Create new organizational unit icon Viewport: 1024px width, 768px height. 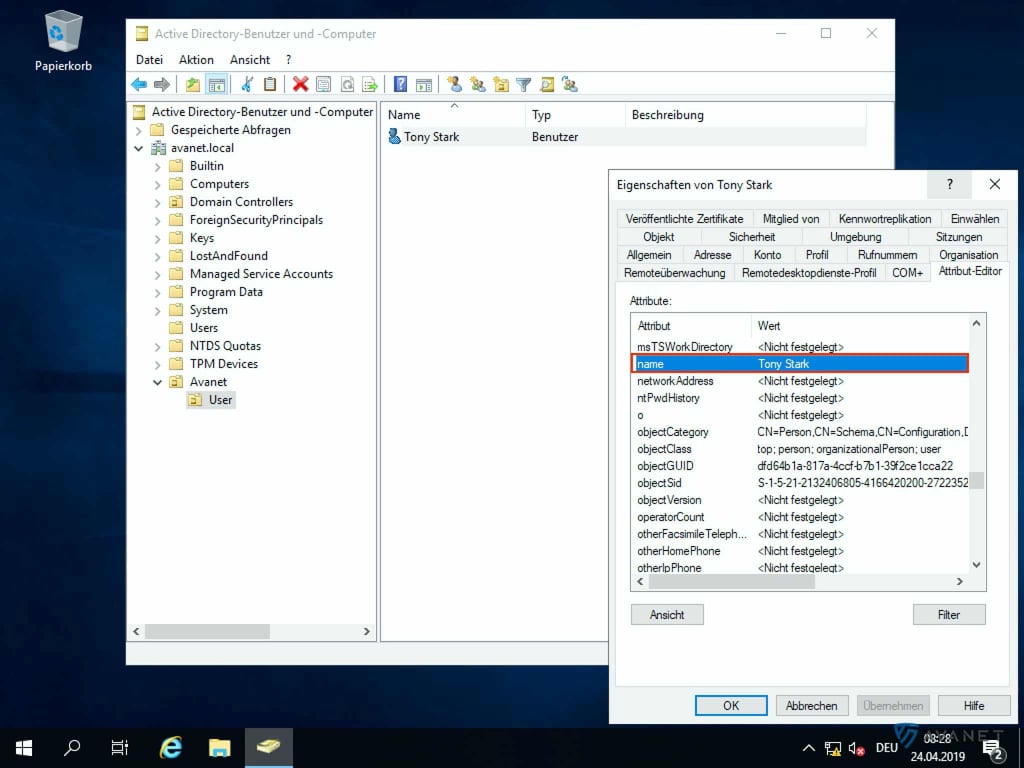point(501,84)
